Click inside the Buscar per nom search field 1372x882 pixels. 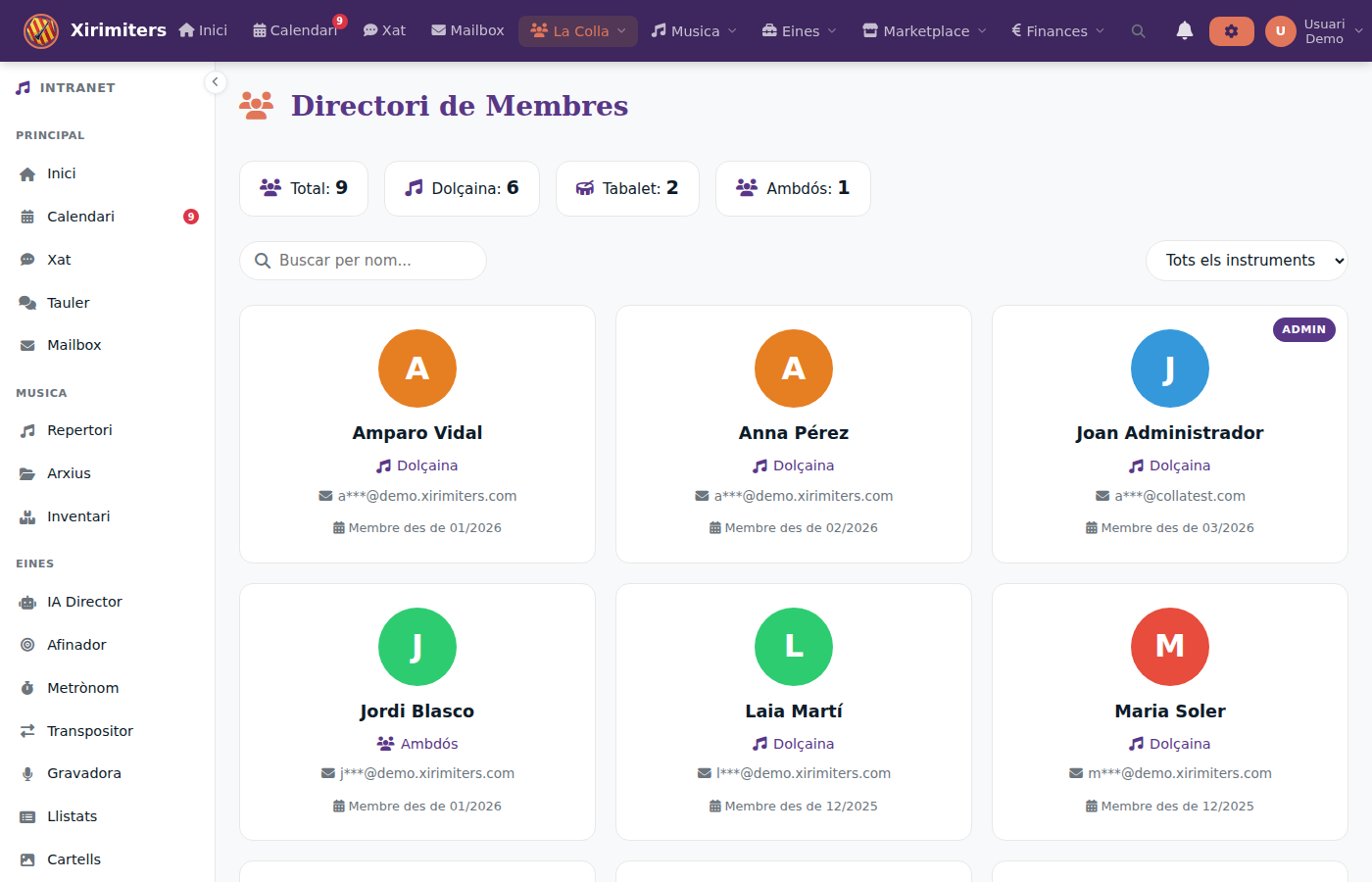pos(363,260)
